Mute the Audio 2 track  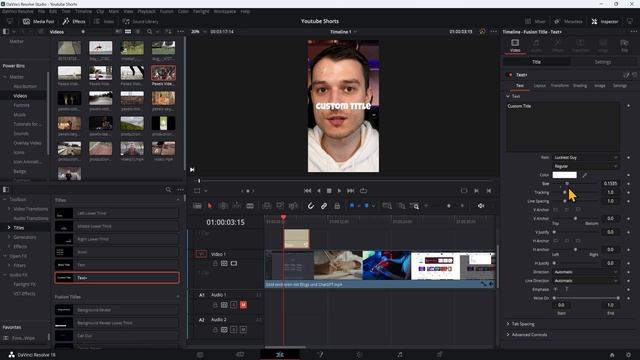point(243,329)
